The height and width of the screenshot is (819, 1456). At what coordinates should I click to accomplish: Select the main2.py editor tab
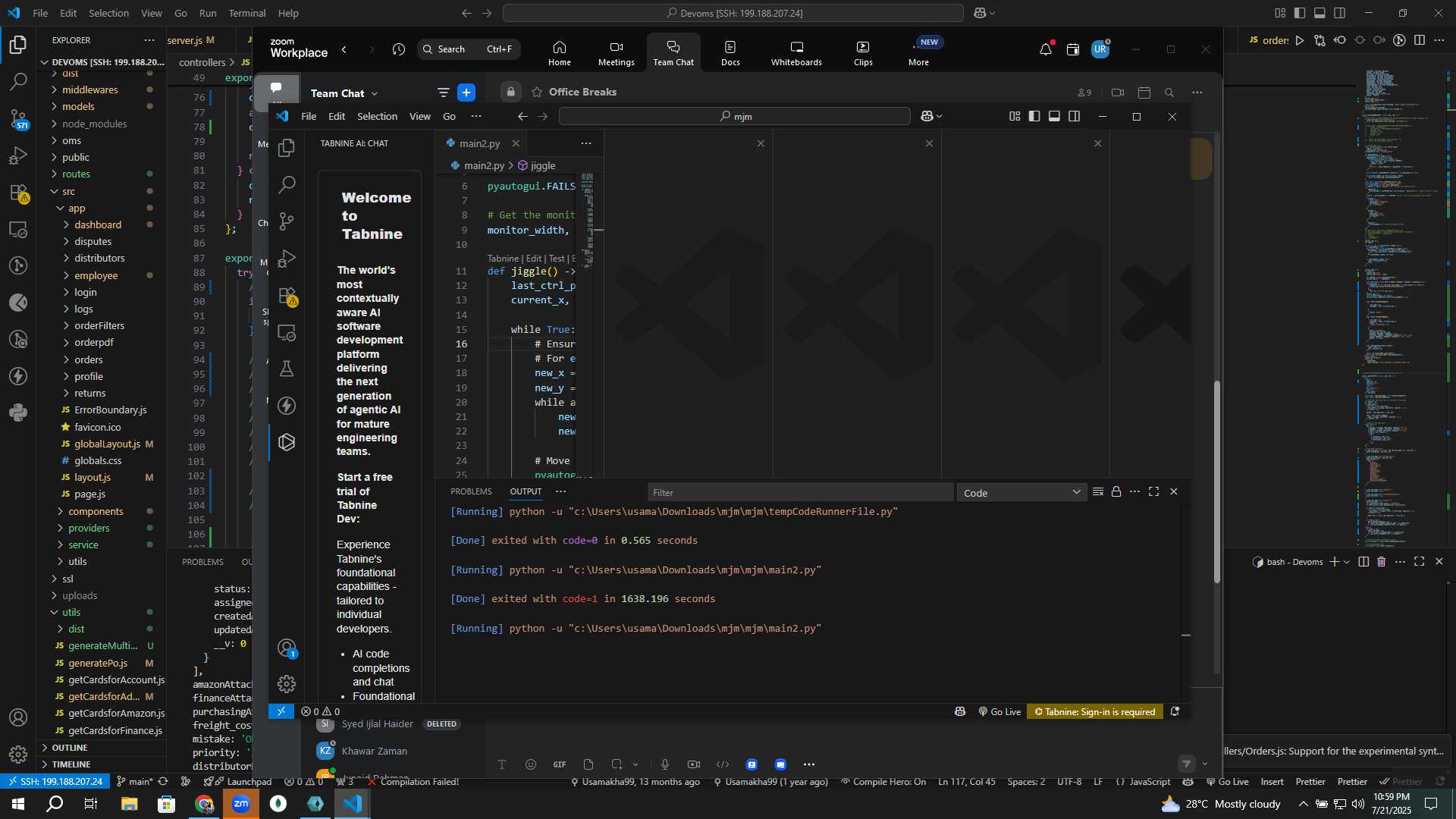click(x=479, y=143)
